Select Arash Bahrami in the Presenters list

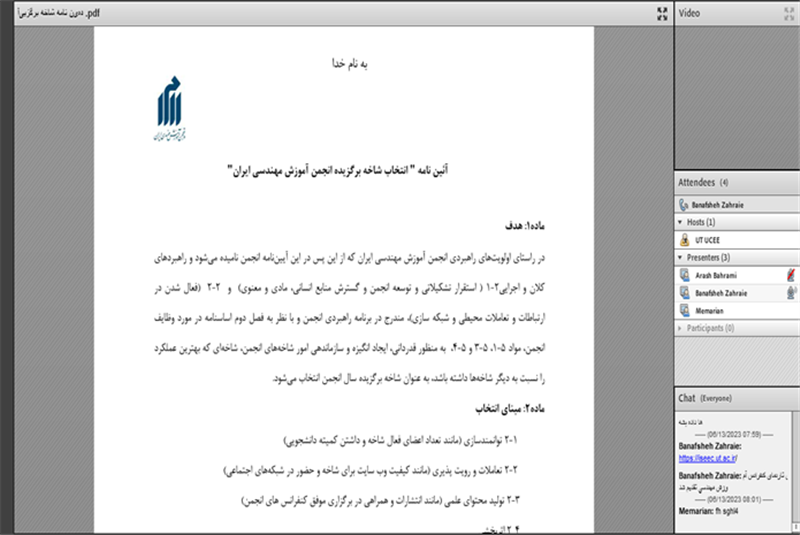[737, 275]
